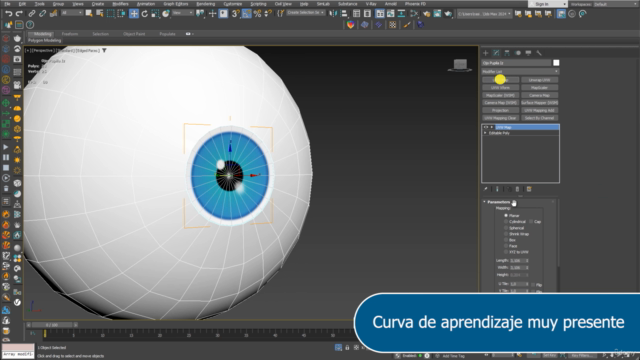640x360 pixels.
Task: Open the Create tab in command panel
Action: [x=486, y=53]
